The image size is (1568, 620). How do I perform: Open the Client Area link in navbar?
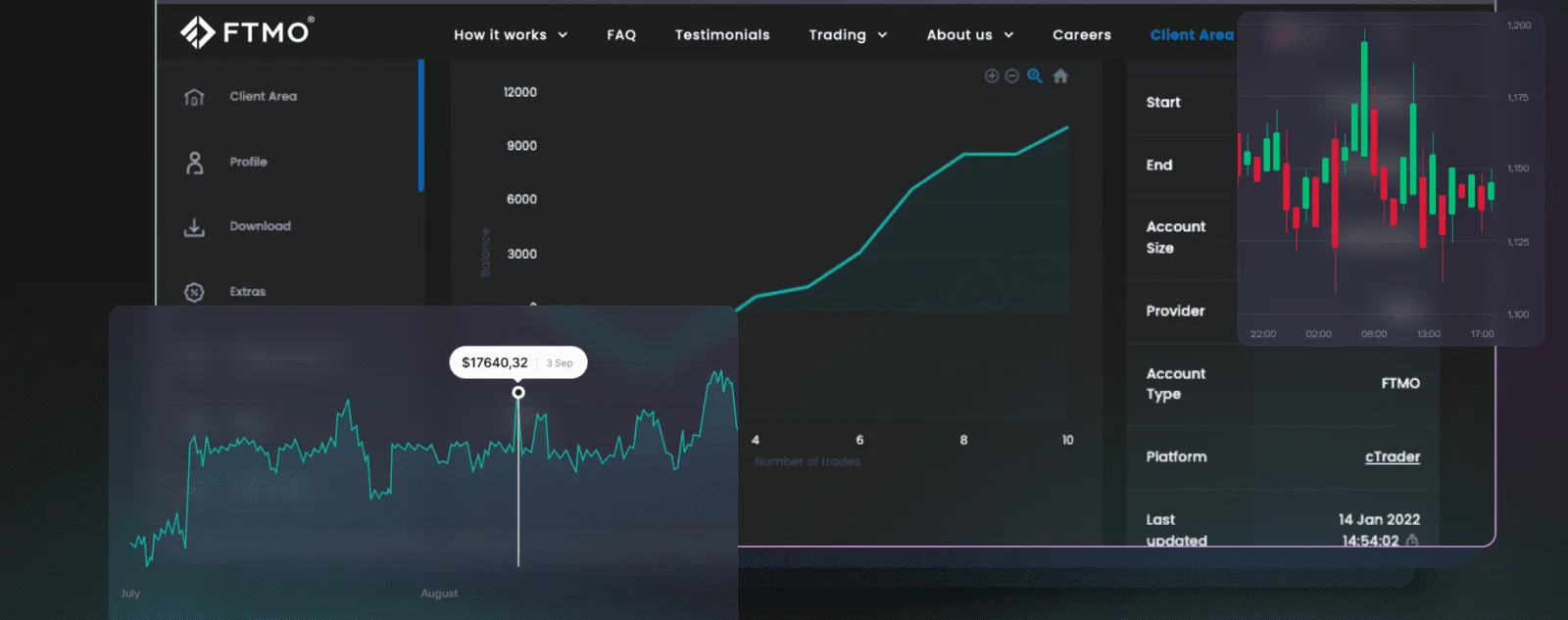point(1191,35)
